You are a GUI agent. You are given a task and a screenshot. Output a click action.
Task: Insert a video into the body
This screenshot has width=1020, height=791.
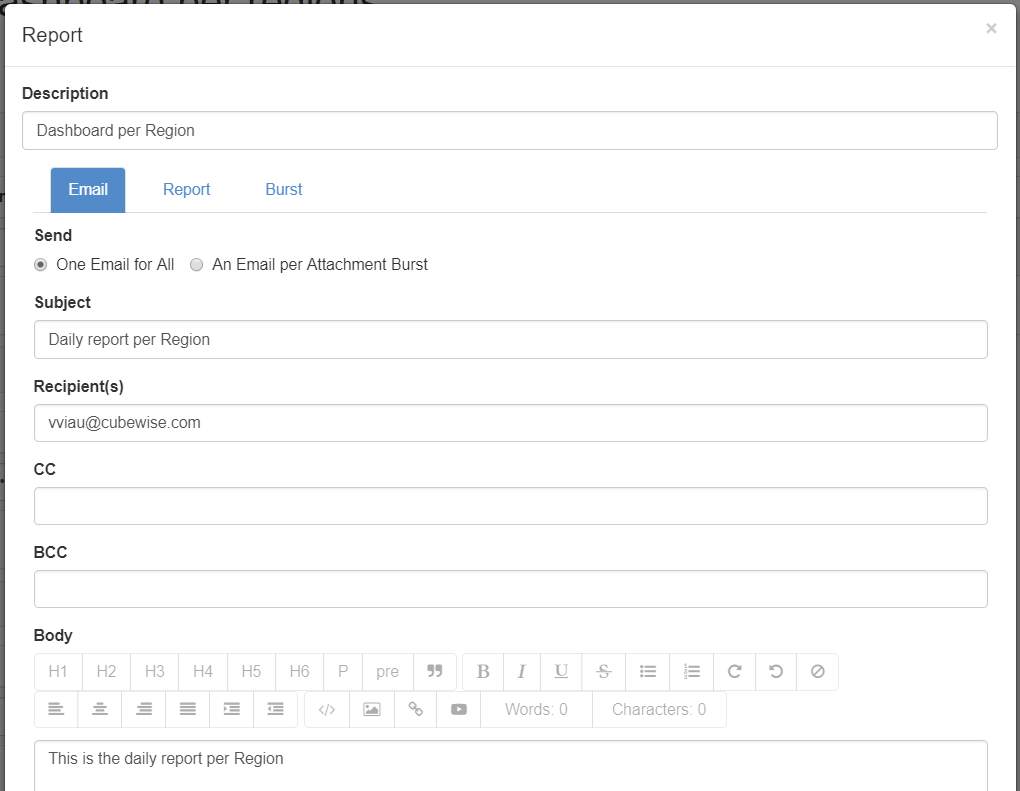459,709
